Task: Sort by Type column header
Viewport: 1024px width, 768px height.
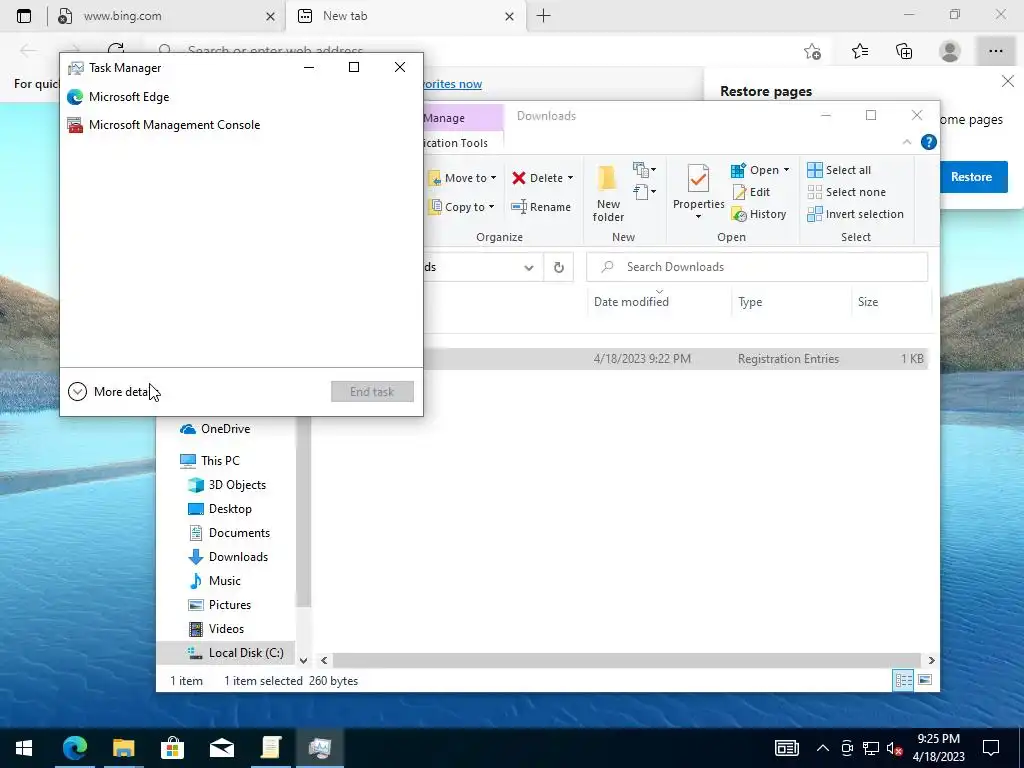Action: point(750,302)
